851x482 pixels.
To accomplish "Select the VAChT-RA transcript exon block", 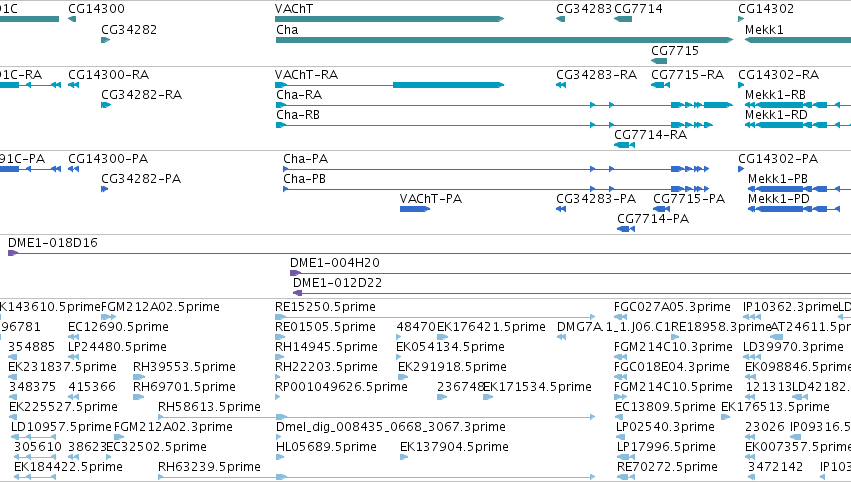I will point(448,85).
